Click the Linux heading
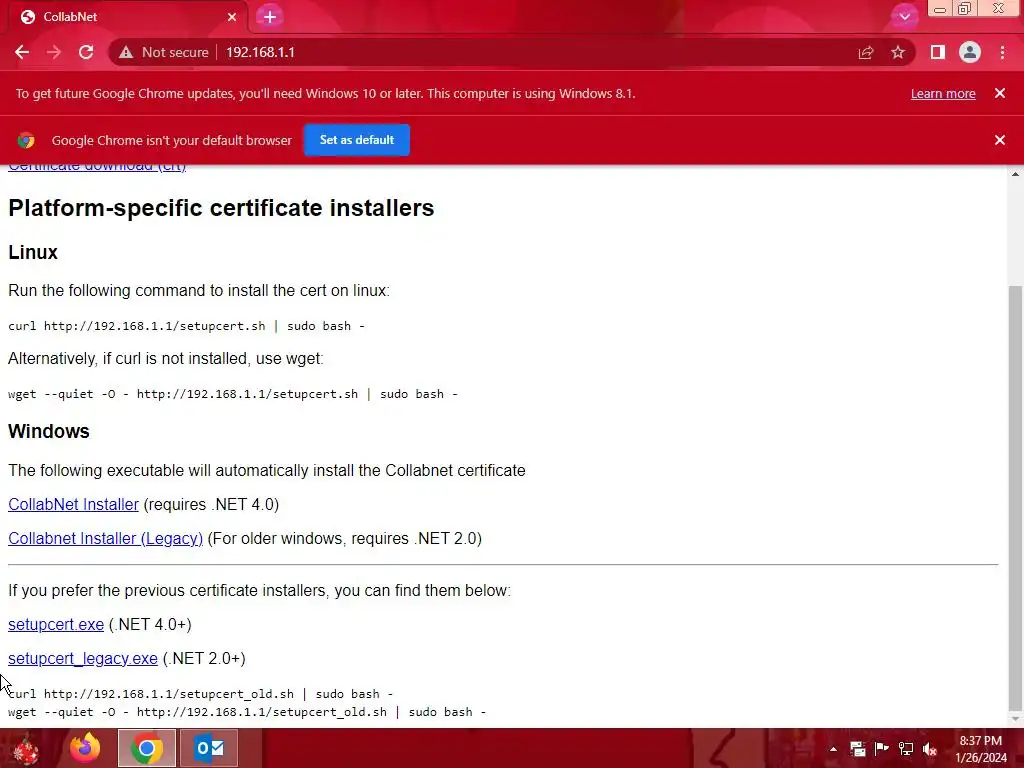This screenshot has width=1024, height=768. tap(33, 252)
